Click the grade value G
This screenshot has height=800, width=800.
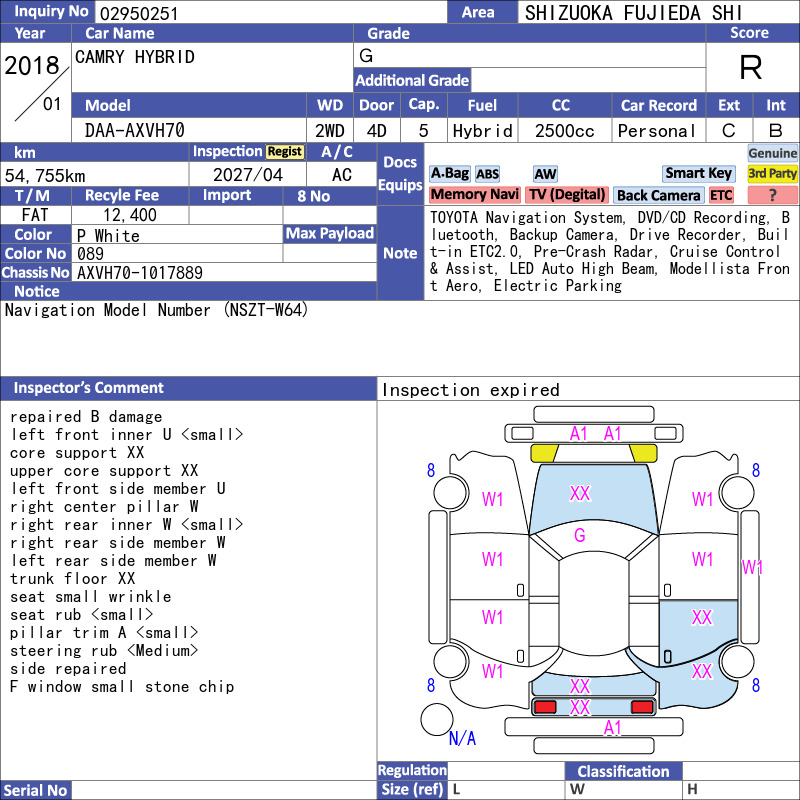(366, 56)
